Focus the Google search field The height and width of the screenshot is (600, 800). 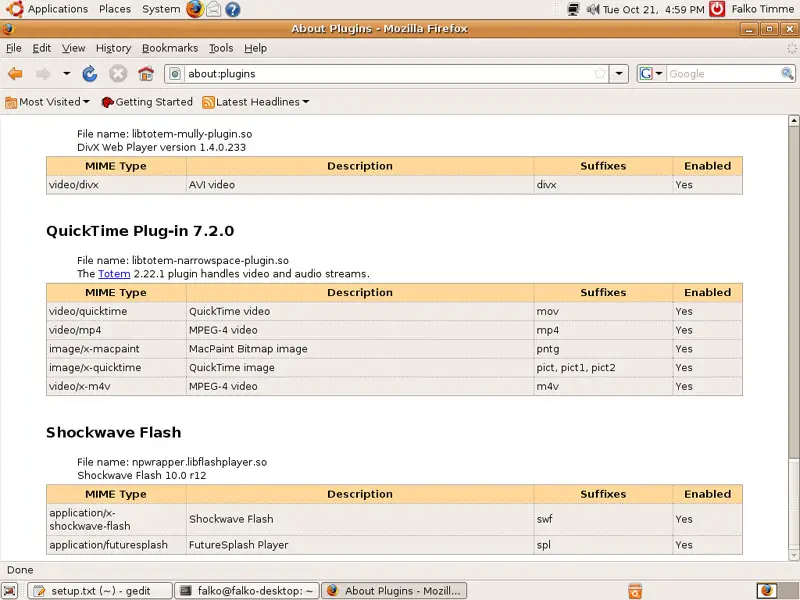point(722,74)
